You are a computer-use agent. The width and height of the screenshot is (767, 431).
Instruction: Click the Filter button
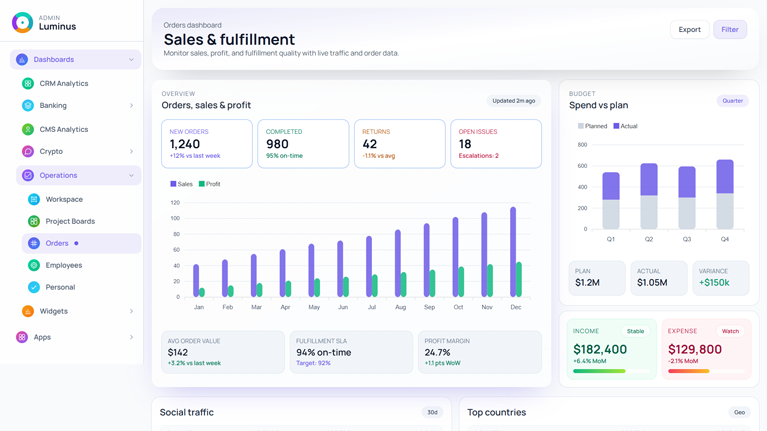click(730, 30)
